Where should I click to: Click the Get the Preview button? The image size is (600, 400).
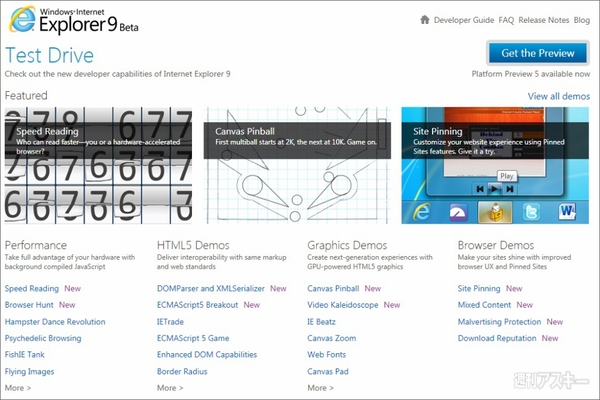[x=538, y=53]
